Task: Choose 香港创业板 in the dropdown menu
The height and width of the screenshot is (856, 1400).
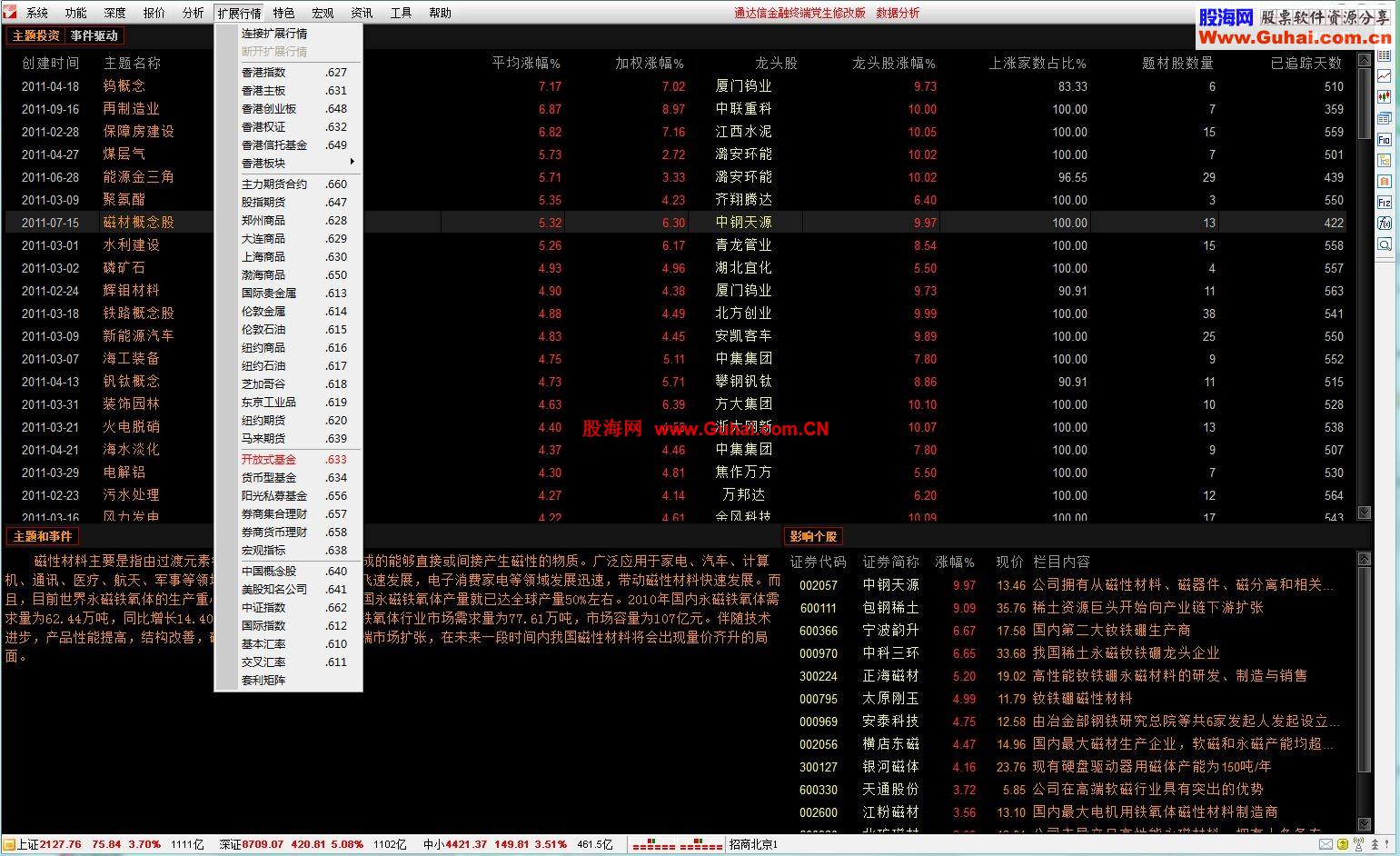Action: 288,109
